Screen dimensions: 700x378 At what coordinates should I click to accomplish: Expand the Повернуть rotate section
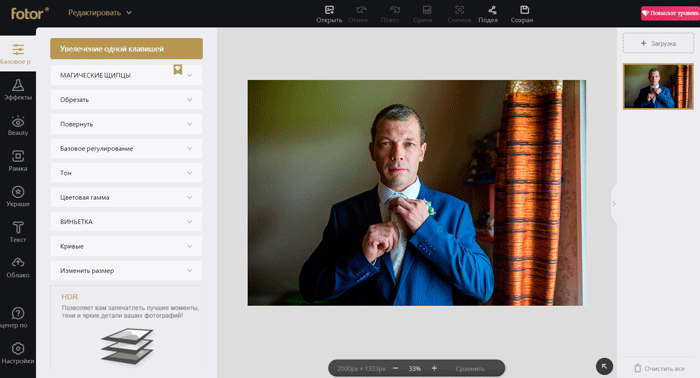(x=126, y=124)
